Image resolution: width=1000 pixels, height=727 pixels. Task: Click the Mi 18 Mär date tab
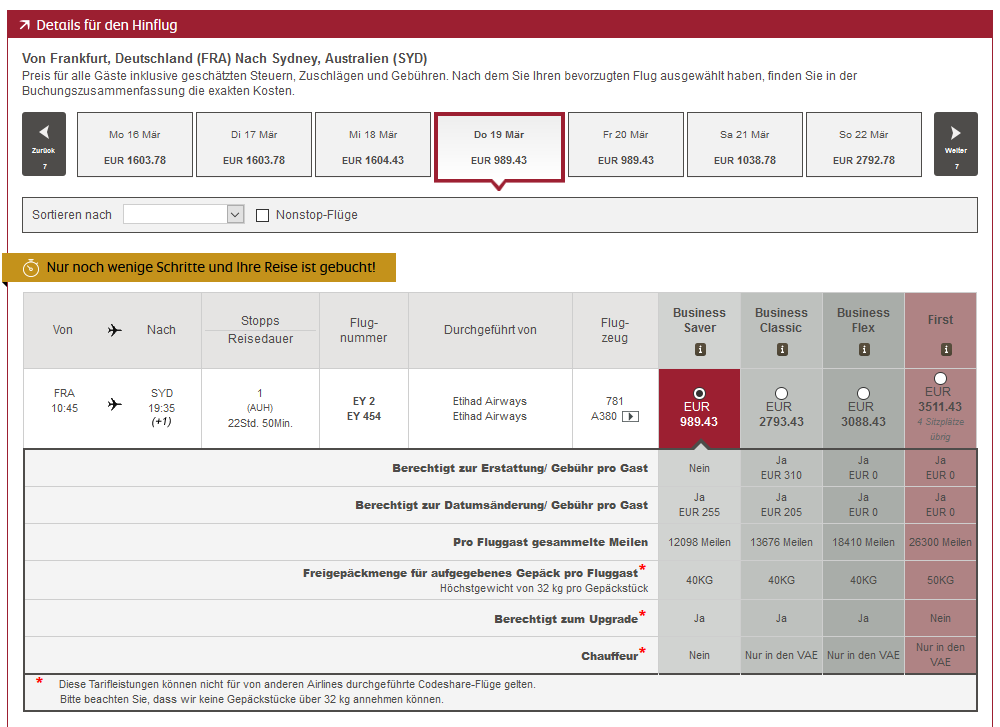pos(373,146)
